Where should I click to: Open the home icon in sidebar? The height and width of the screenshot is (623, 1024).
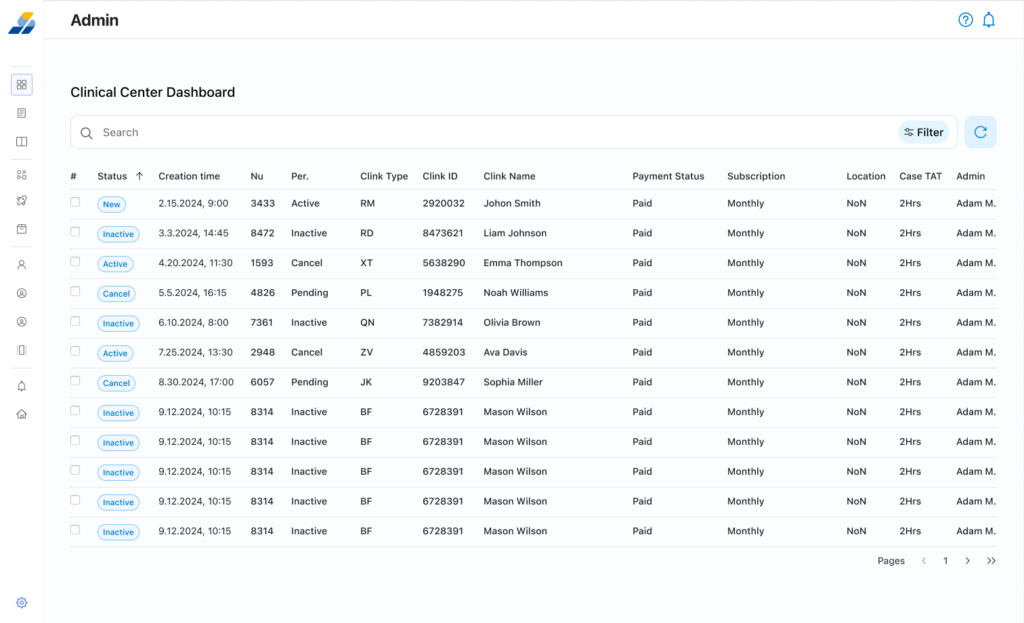point(22,414)
